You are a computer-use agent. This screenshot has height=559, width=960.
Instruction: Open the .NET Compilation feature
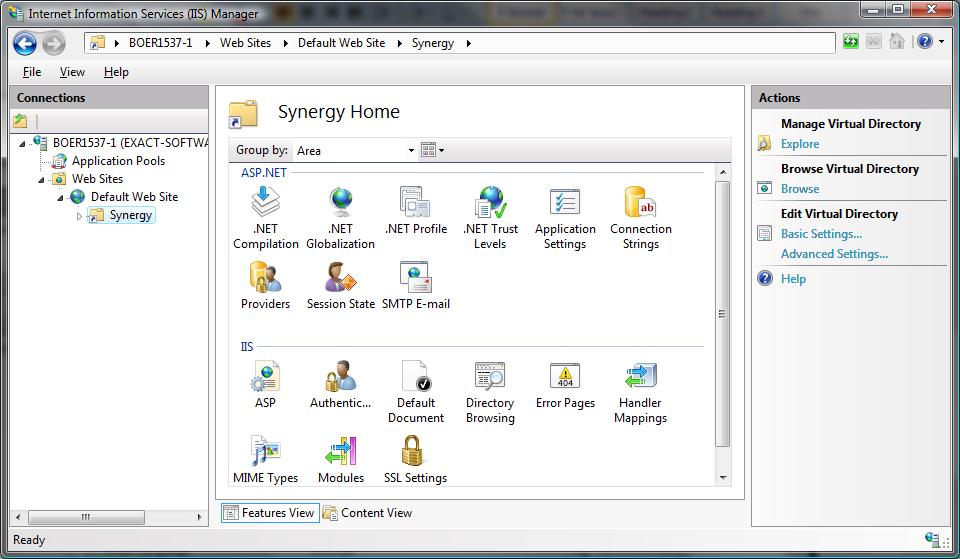266,217
